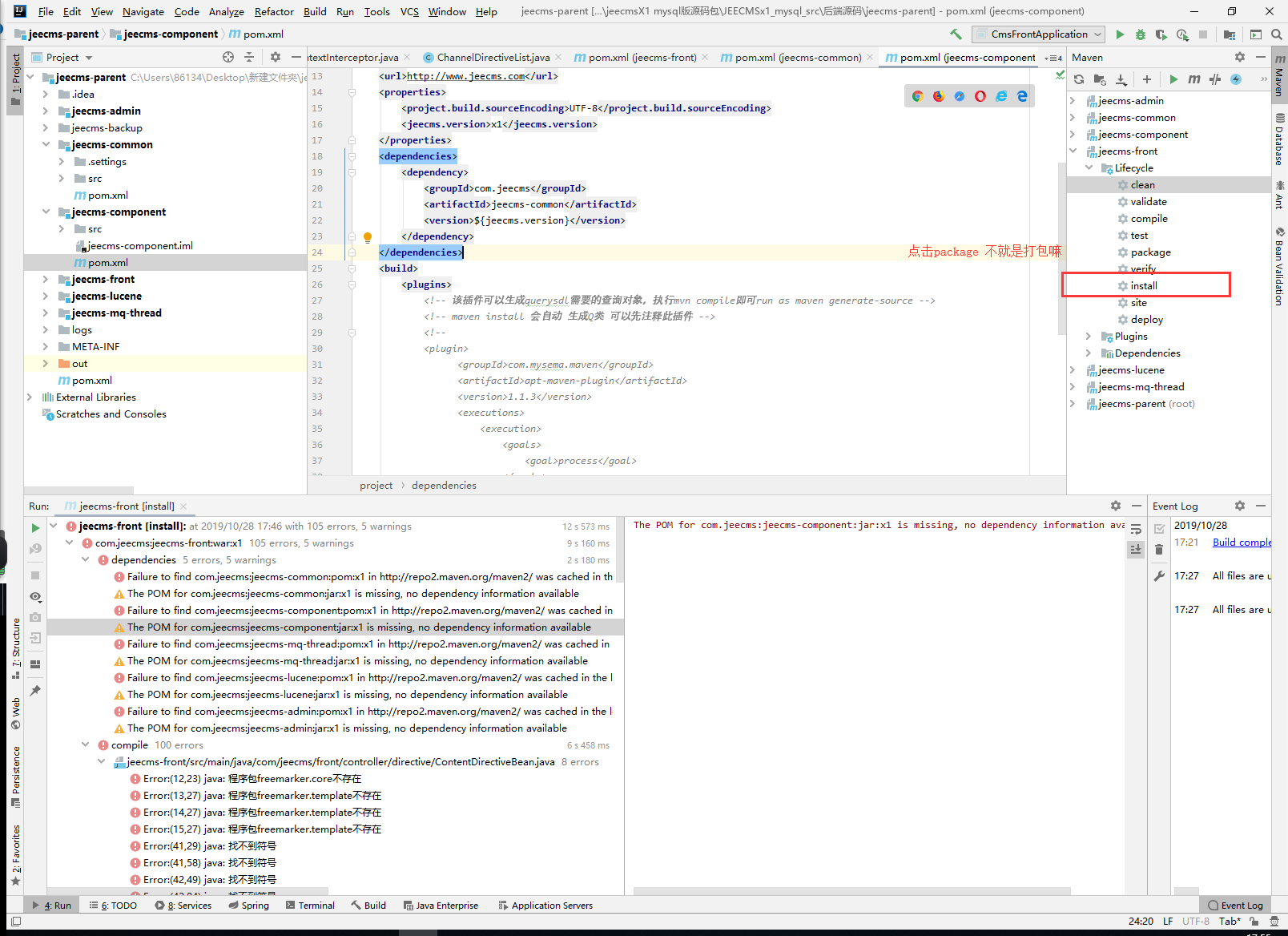Expand the jeecms-admin folder in Project tree
The width and height of the screenshot is (1288, 936).
point(46,111)
